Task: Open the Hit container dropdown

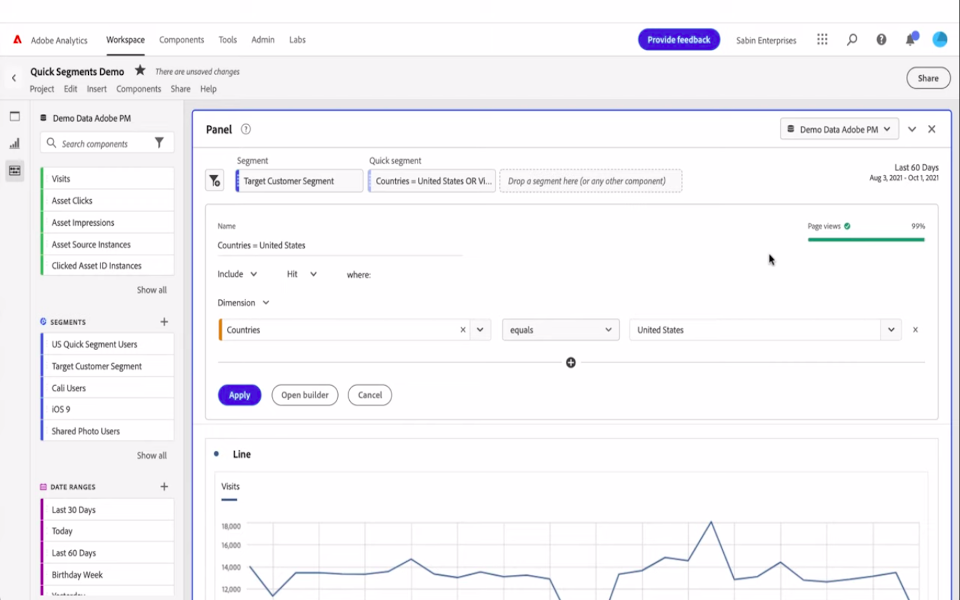Action: (302, 274)
